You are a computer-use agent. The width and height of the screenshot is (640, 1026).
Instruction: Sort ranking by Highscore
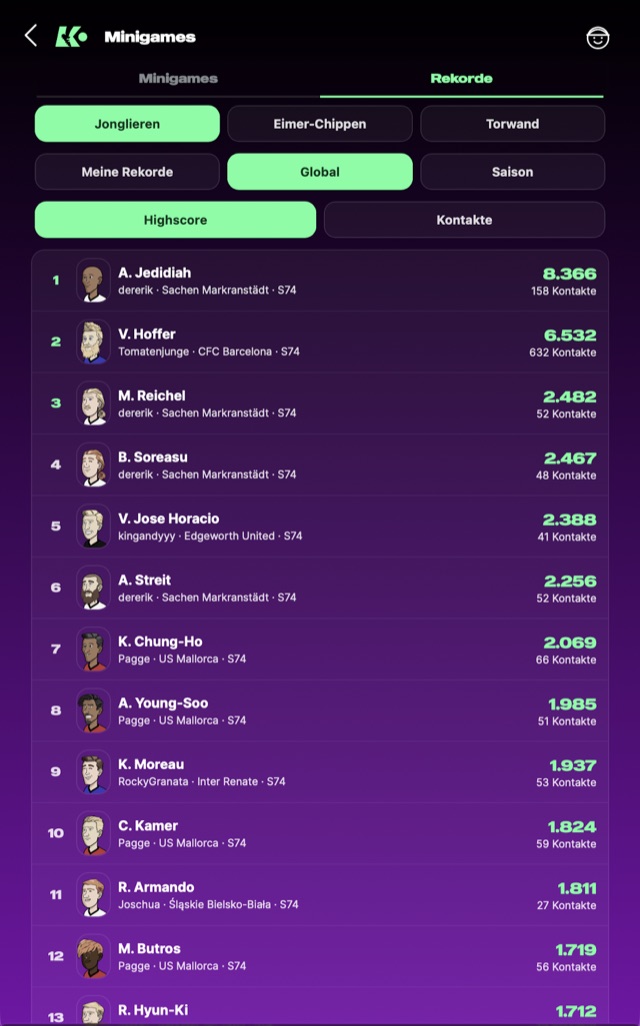click(x=175, y=220)
